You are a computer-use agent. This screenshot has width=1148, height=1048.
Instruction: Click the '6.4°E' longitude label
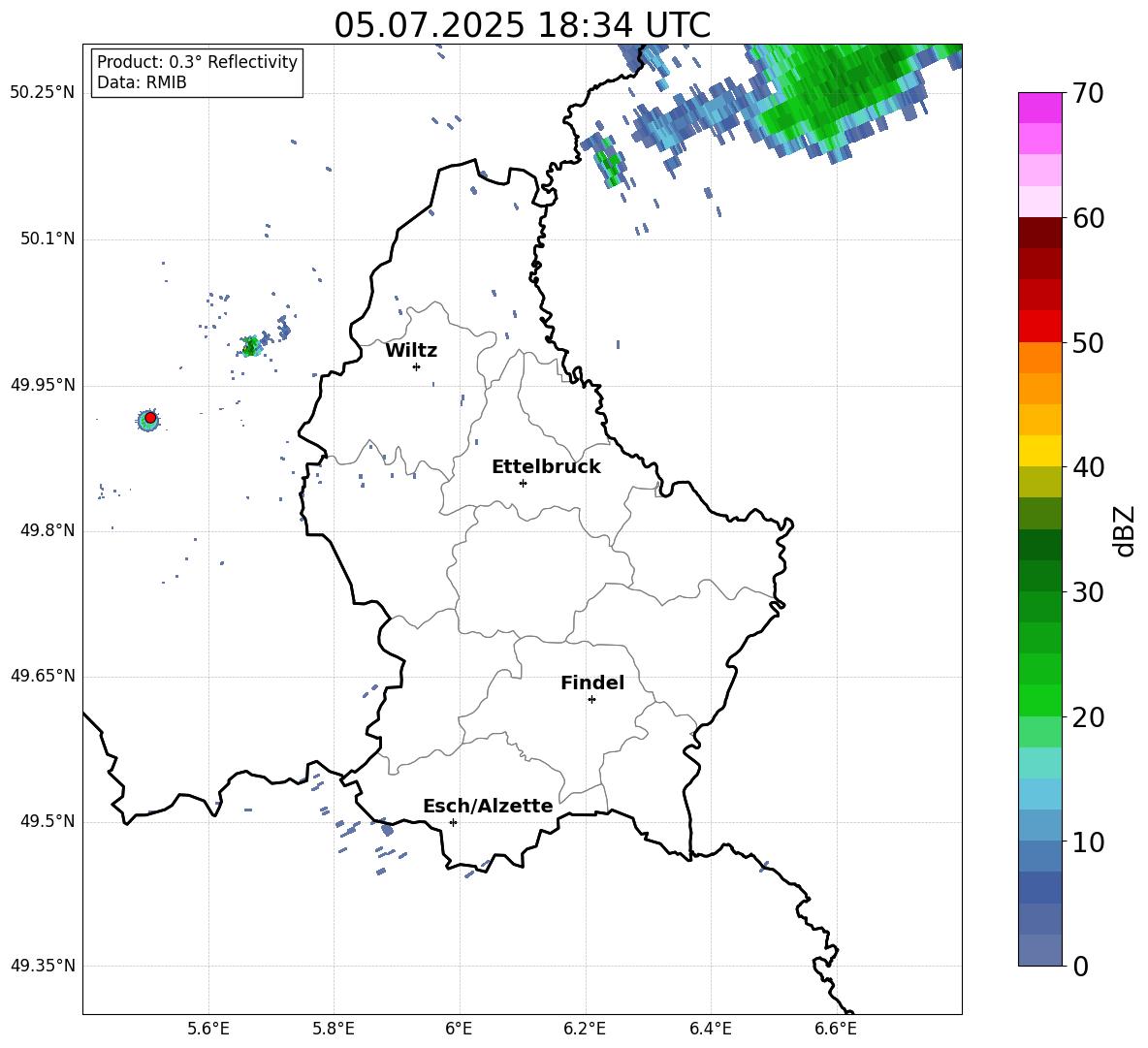(x=710, y=1029)
